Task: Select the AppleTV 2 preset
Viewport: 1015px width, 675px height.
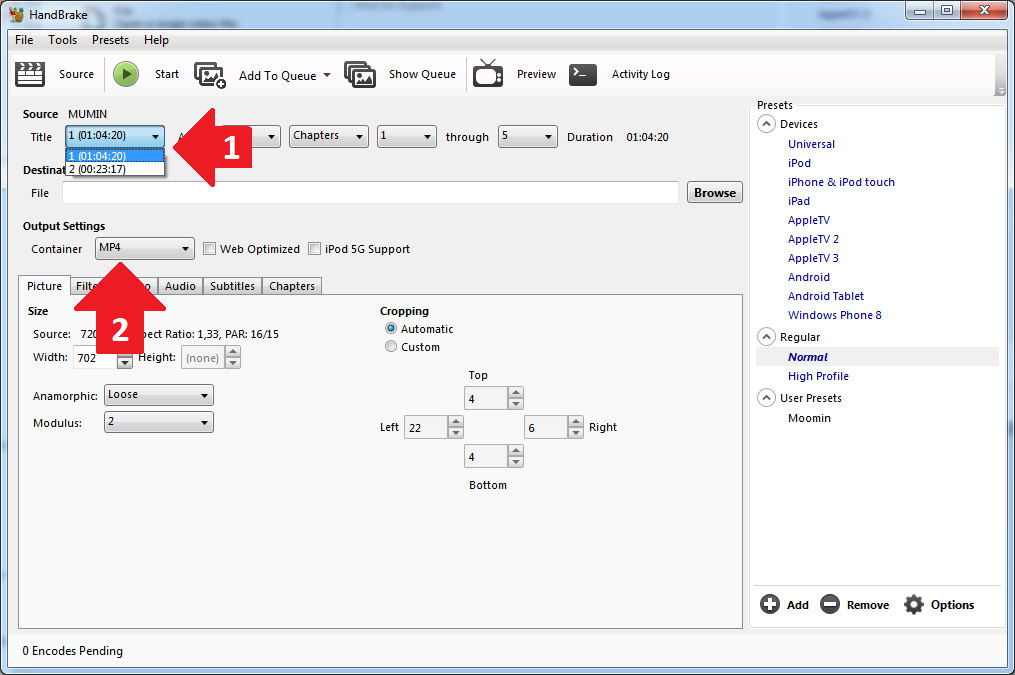Action: (813, 239)
